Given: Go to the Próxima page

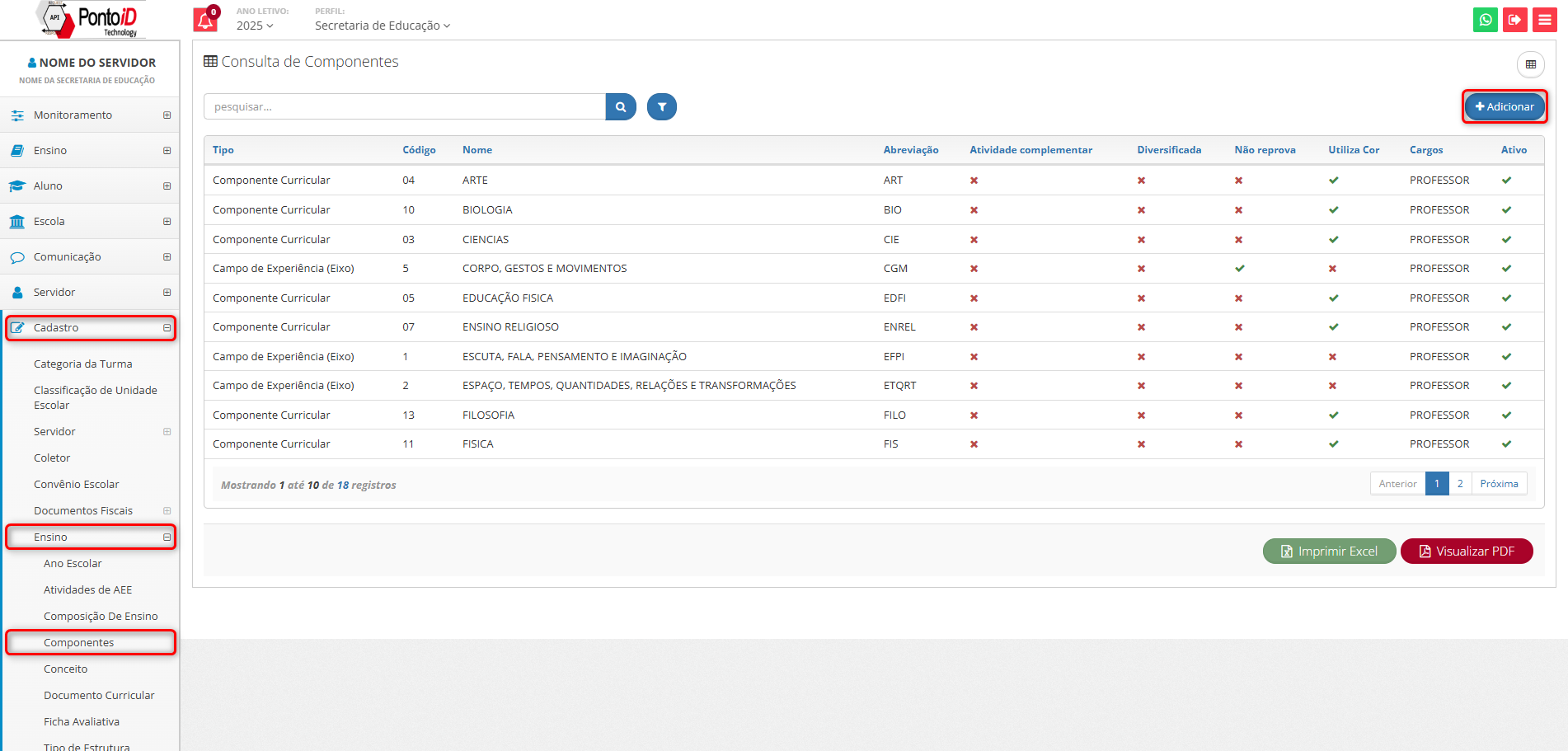Looking at the screenshot, I should tap(1499, 484).
